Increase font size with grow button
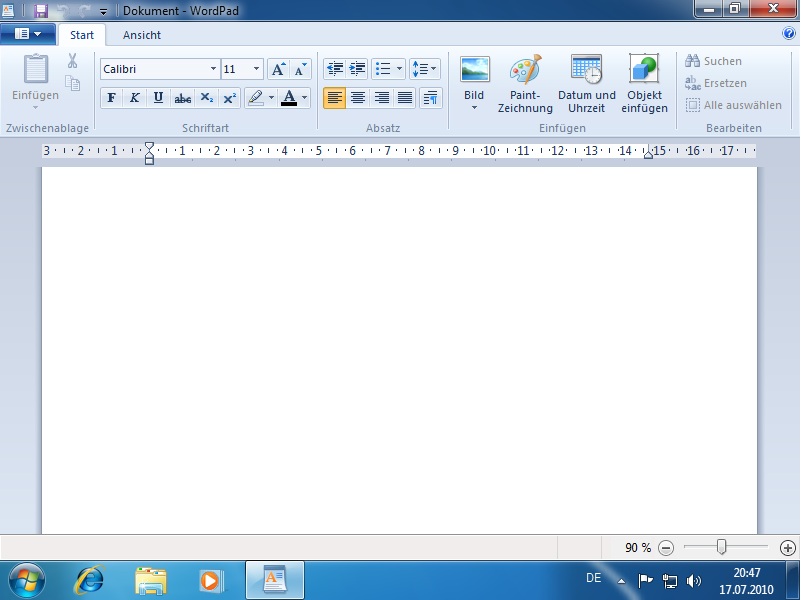The width and height of the screenshot is (801, 600). [x=279, y=69]
